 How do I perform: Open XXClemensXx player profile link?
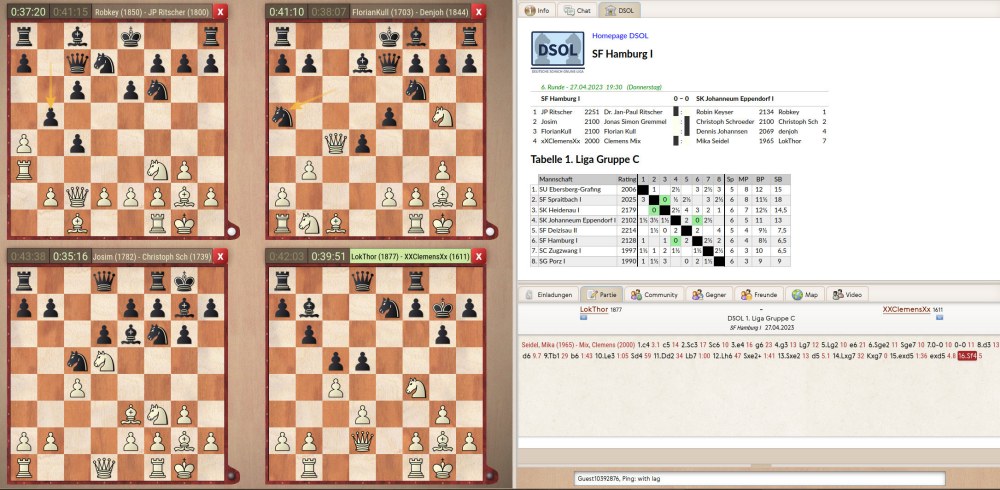pyautogui.click(x=906, y=310)
